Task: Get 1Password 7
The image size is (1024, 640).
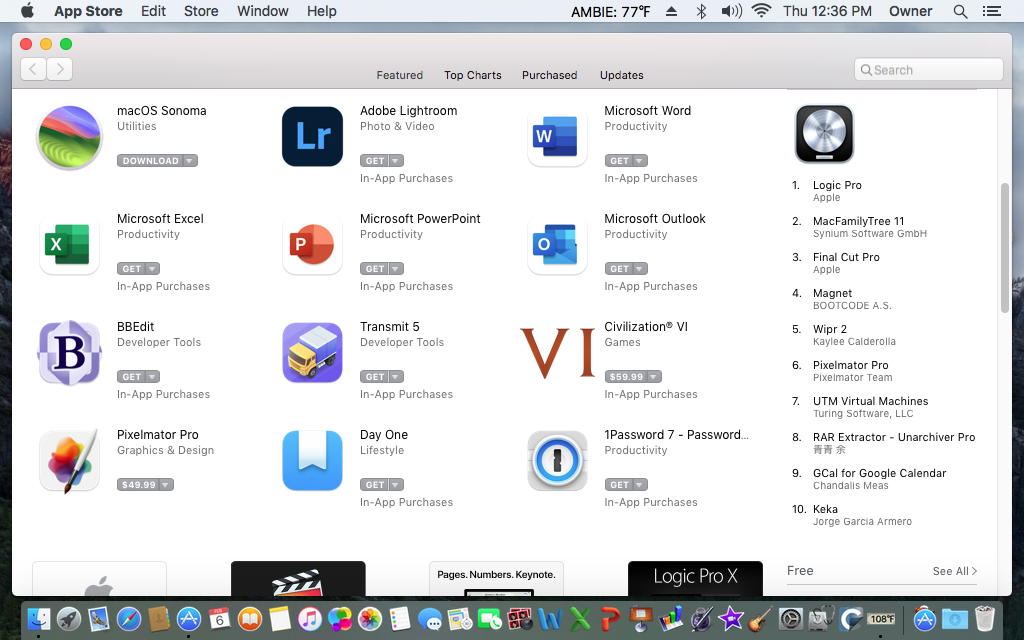Action: [619, 485]
